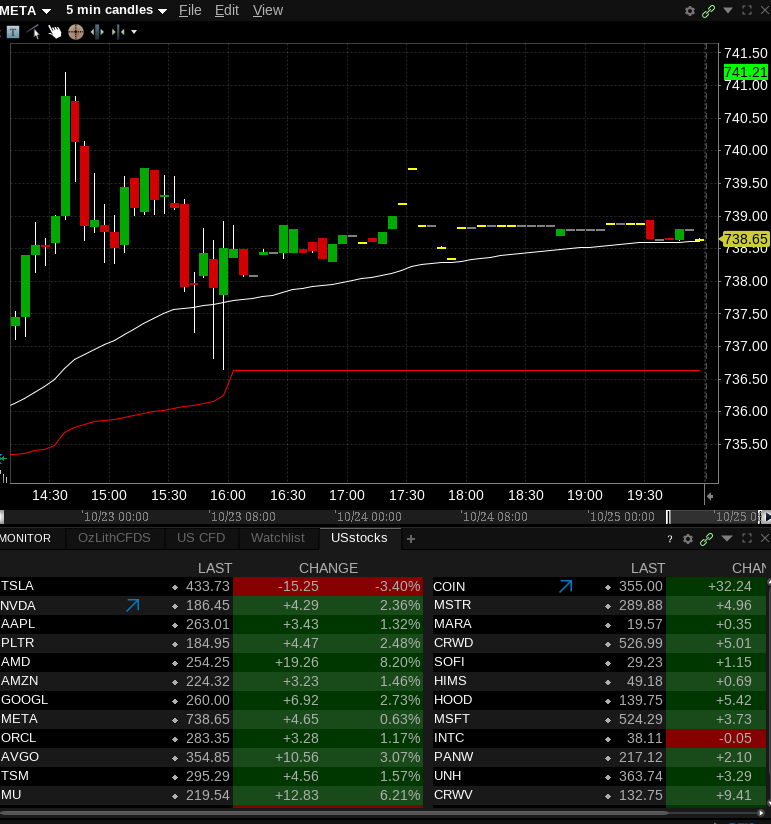Open the File menu
Screen dimensions: 771x824
pos(190,10)
